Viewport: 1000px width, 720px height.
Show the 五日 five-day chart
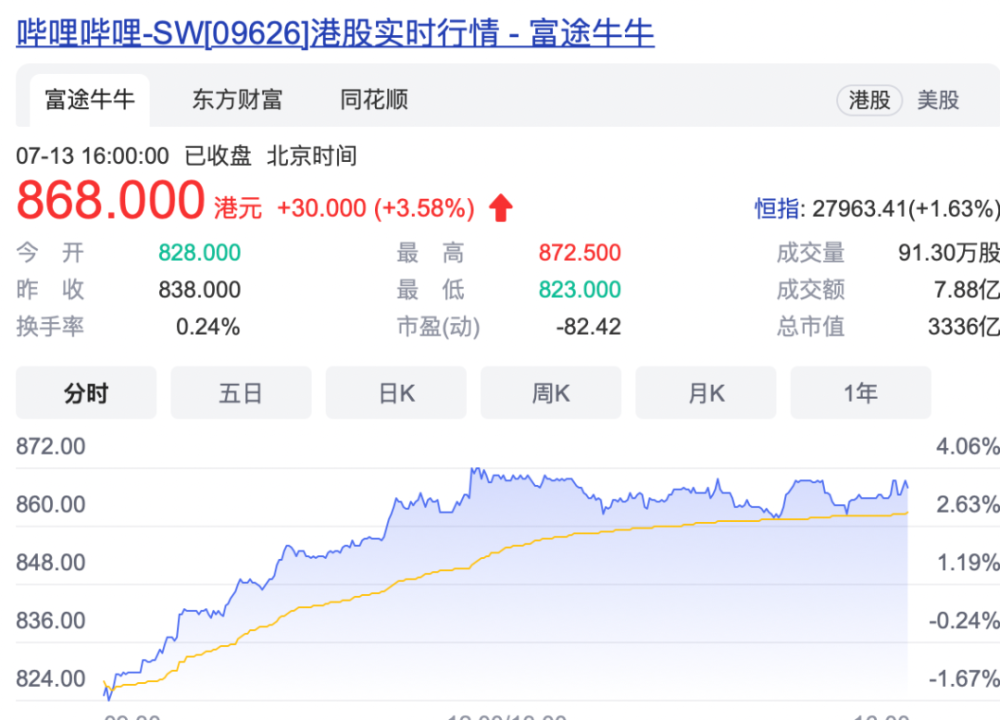tap(241, 393)
